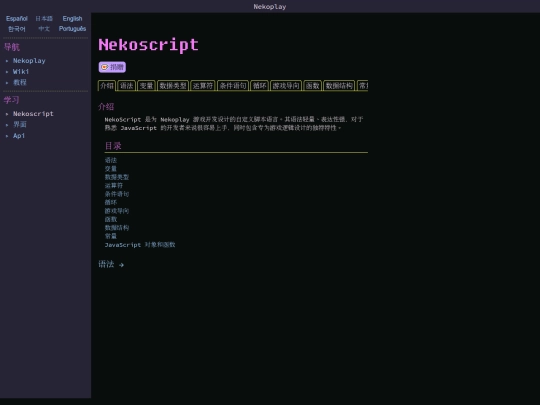This screenshot has width=540, height=405.
Task: Select the 语法 tab
Action: [x=126, y=85]
